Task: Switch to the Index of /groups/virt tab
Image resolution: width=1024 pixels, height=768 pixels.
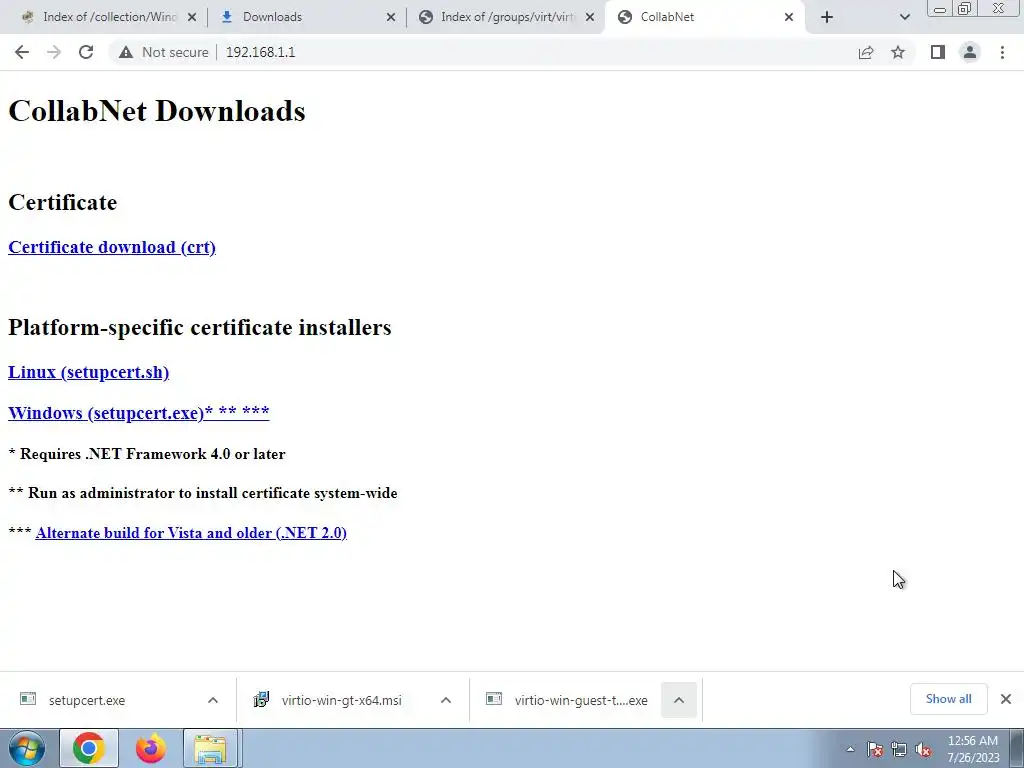Action: click(x=506, y=17)
